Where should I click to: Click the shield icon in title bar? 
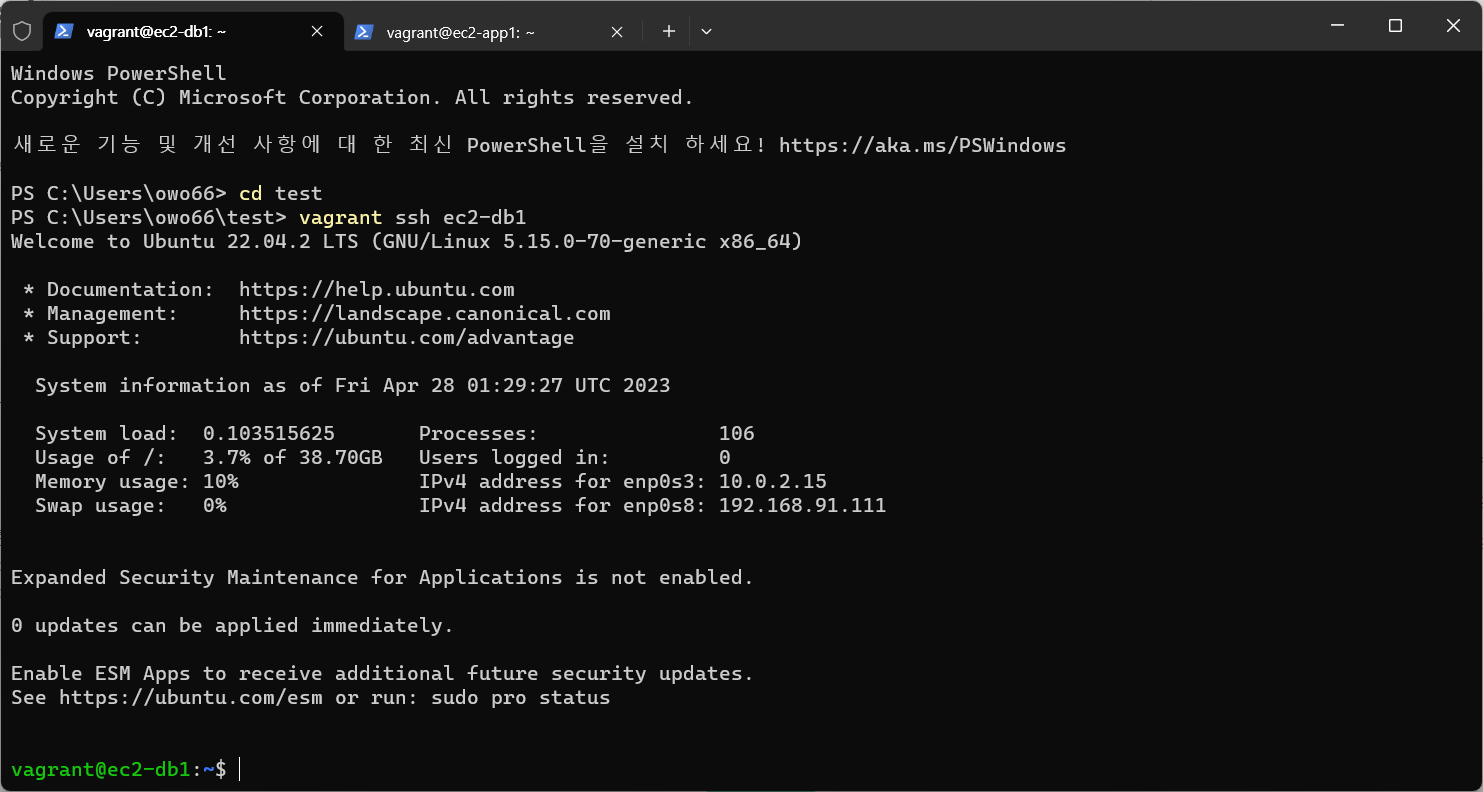(x=21, y=31)
